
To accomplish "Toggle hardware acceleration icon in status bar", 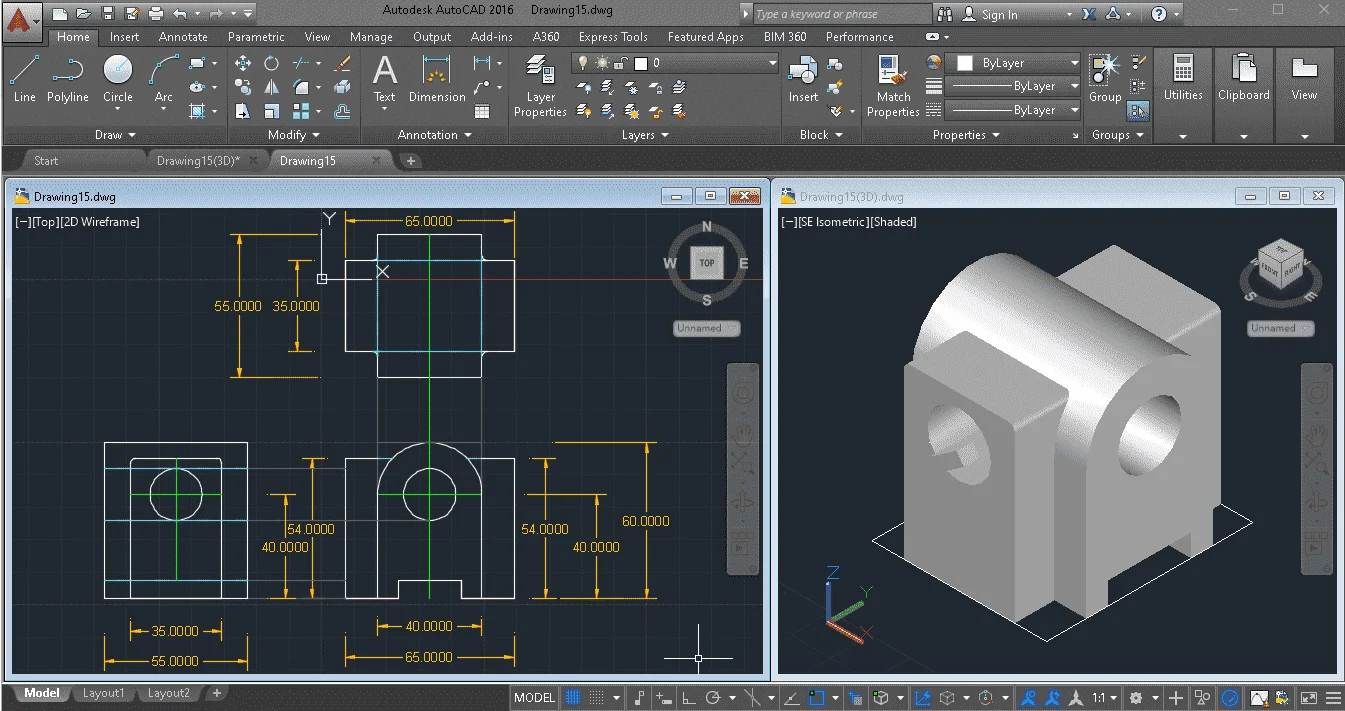I will point(1230,698).
